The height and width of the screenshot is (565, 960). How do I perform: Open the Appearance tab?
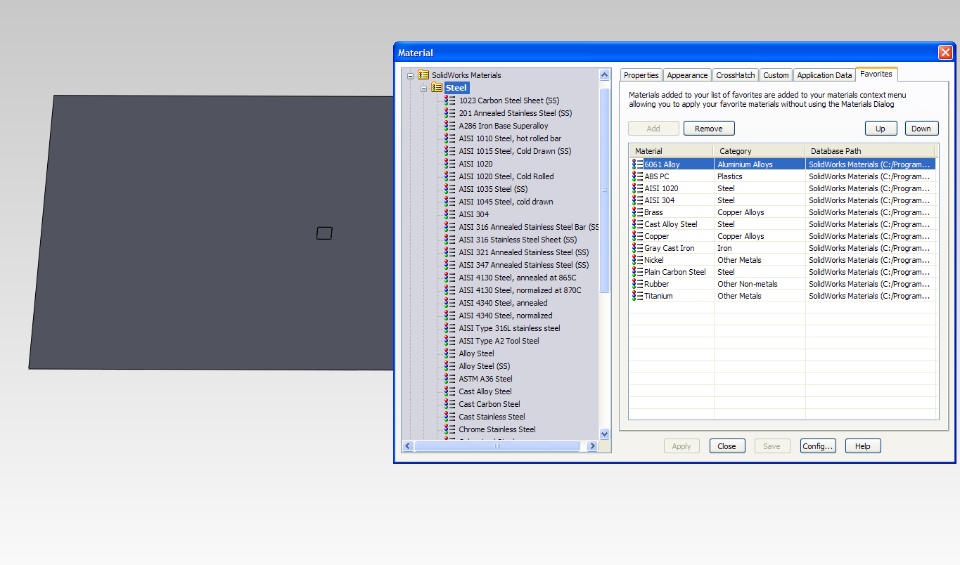687,75
